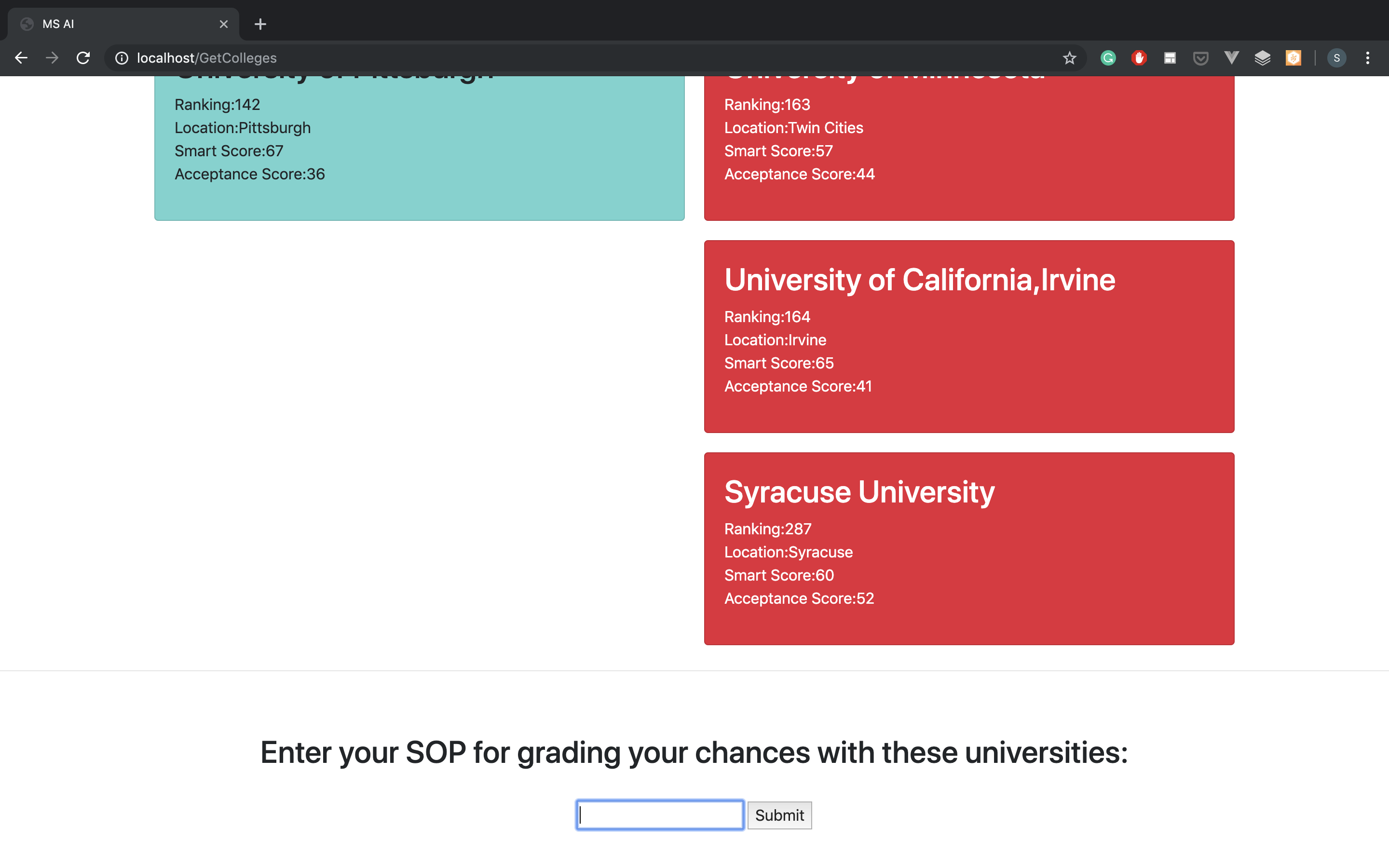
Task: Click the Pocket save extension icon
Action: coord(1200,58)
